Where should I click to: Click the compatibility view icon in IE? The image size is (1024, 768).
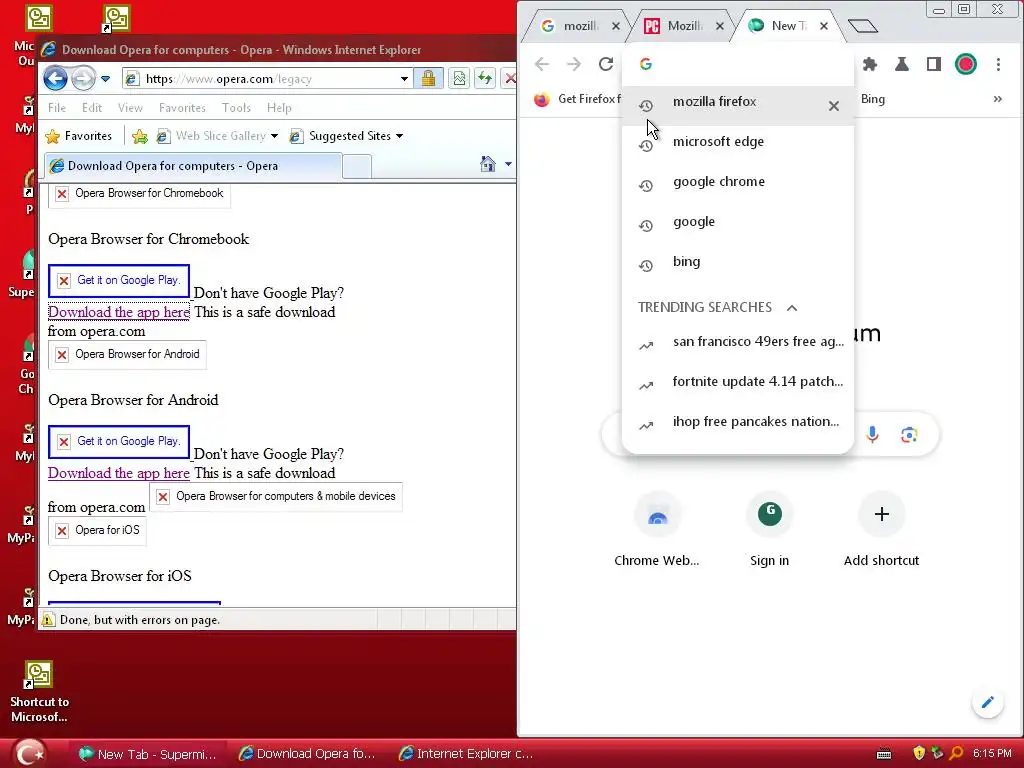coord(460,79)
